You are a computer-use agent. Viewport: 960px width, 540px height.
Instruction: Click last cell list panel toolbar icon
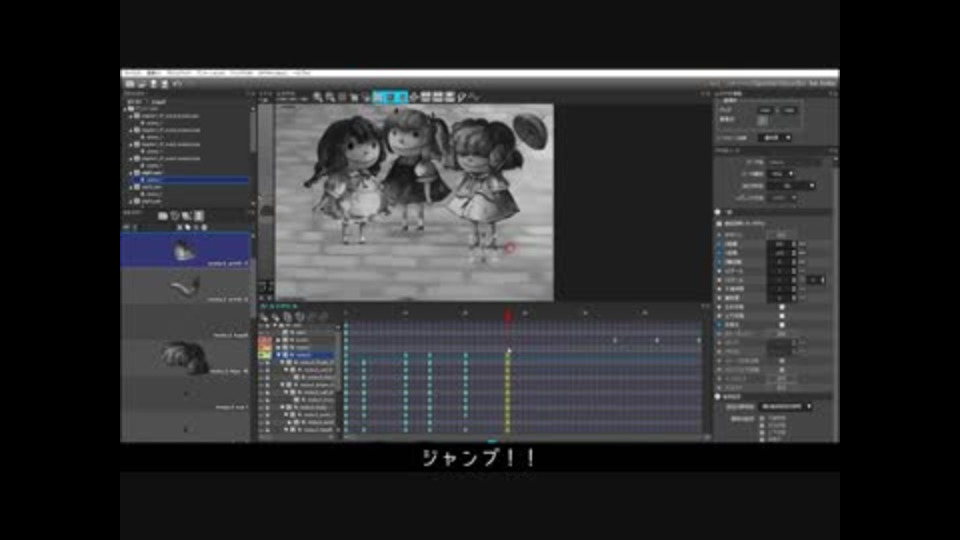[198, 216]
